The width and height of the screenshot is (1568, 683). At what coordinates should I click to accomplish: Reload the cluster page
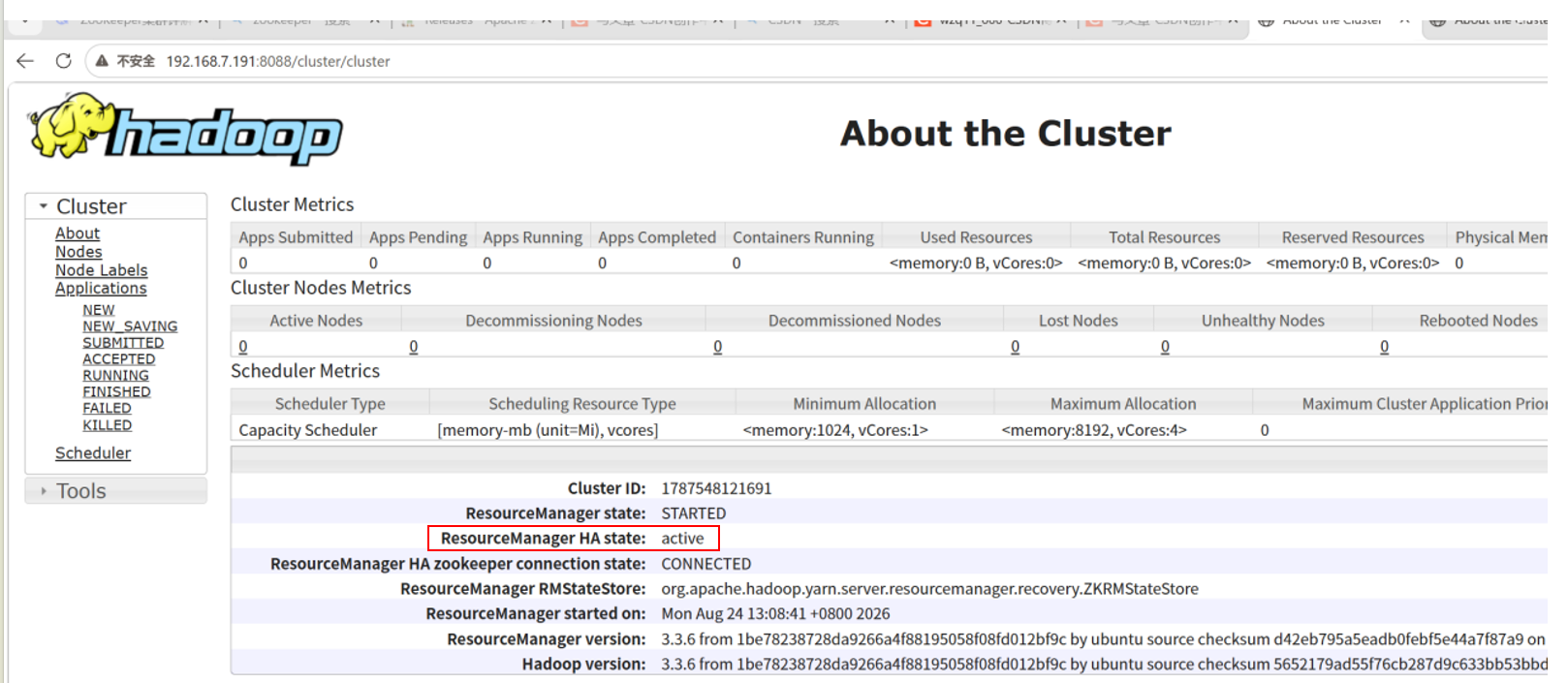[63, 61]
